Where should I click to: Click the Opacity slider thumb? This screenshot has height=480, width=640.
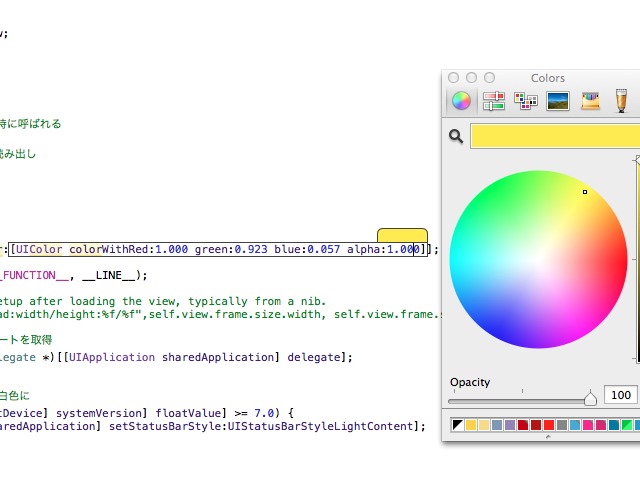click(590, 398)
